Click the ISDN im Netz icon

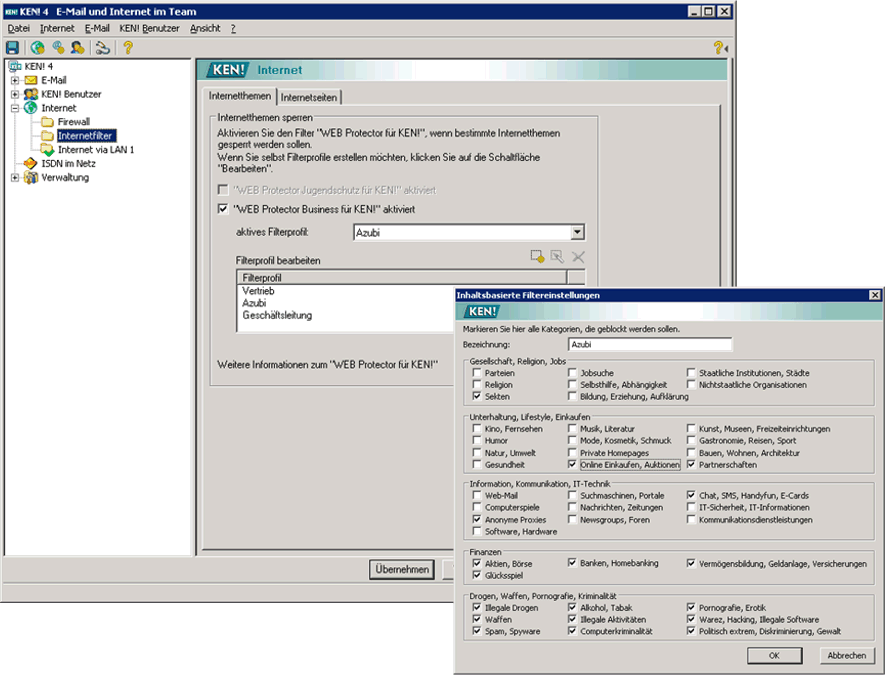pyautogui.click(x=31, y=164)
